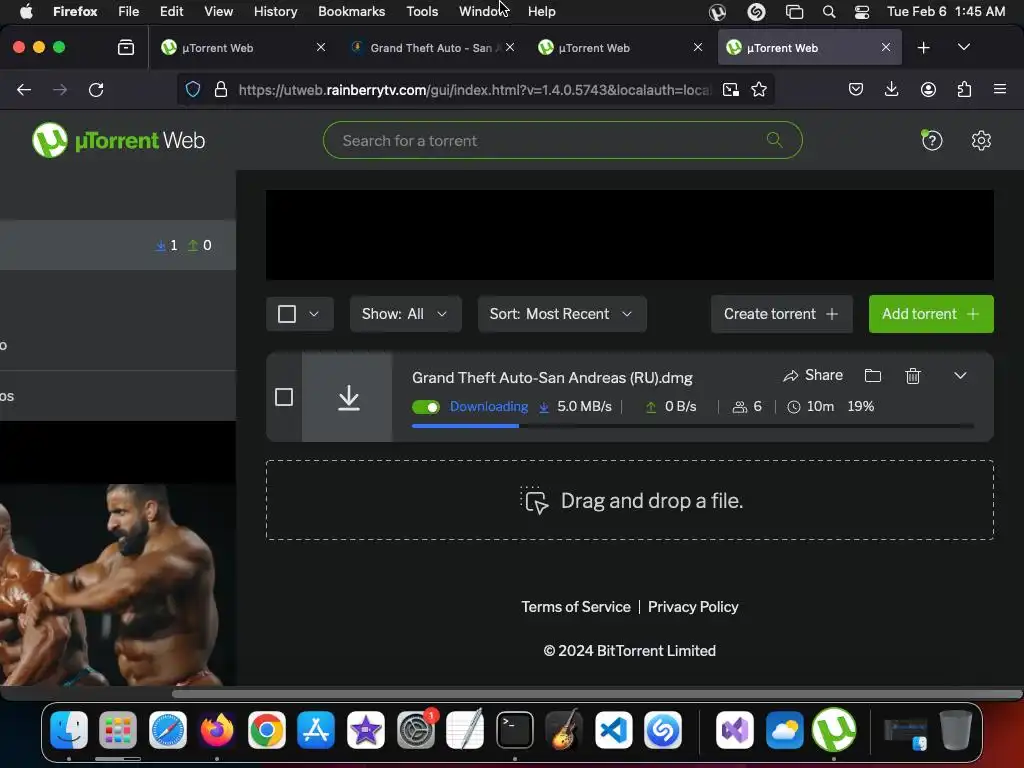This screenshot has width=1024, height=768.
Task: Open Control Center in the menu bar
Action: click(862, 12)
